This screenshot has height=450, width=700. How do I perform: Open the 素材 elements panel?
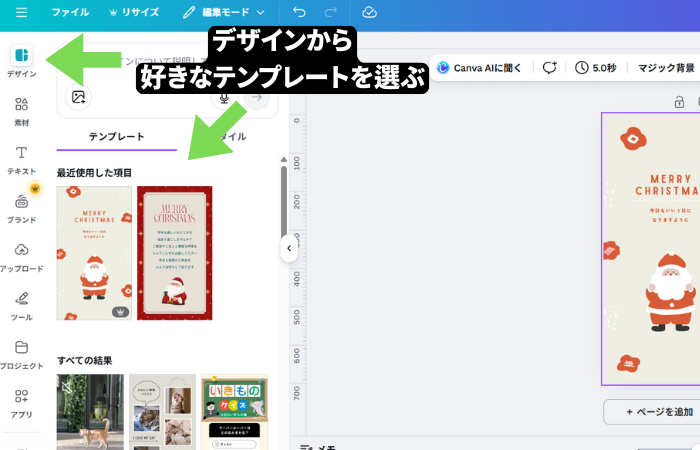(x=21, y=112)
